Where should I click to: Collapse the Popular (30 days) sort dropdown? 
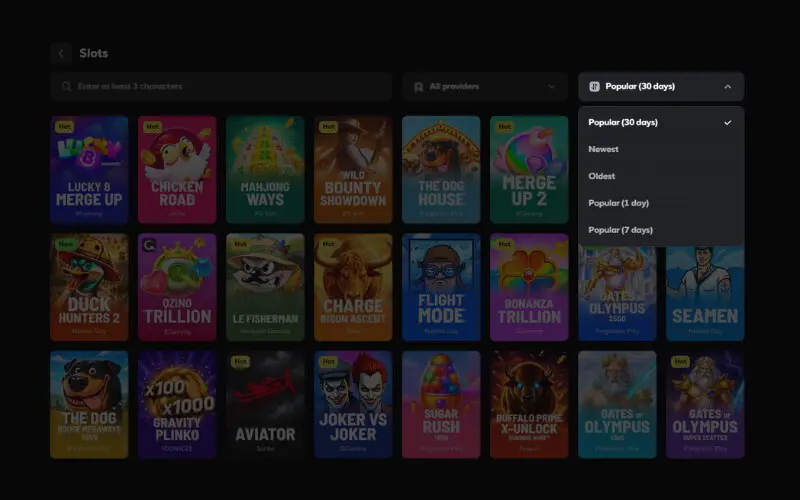(661, 86)
